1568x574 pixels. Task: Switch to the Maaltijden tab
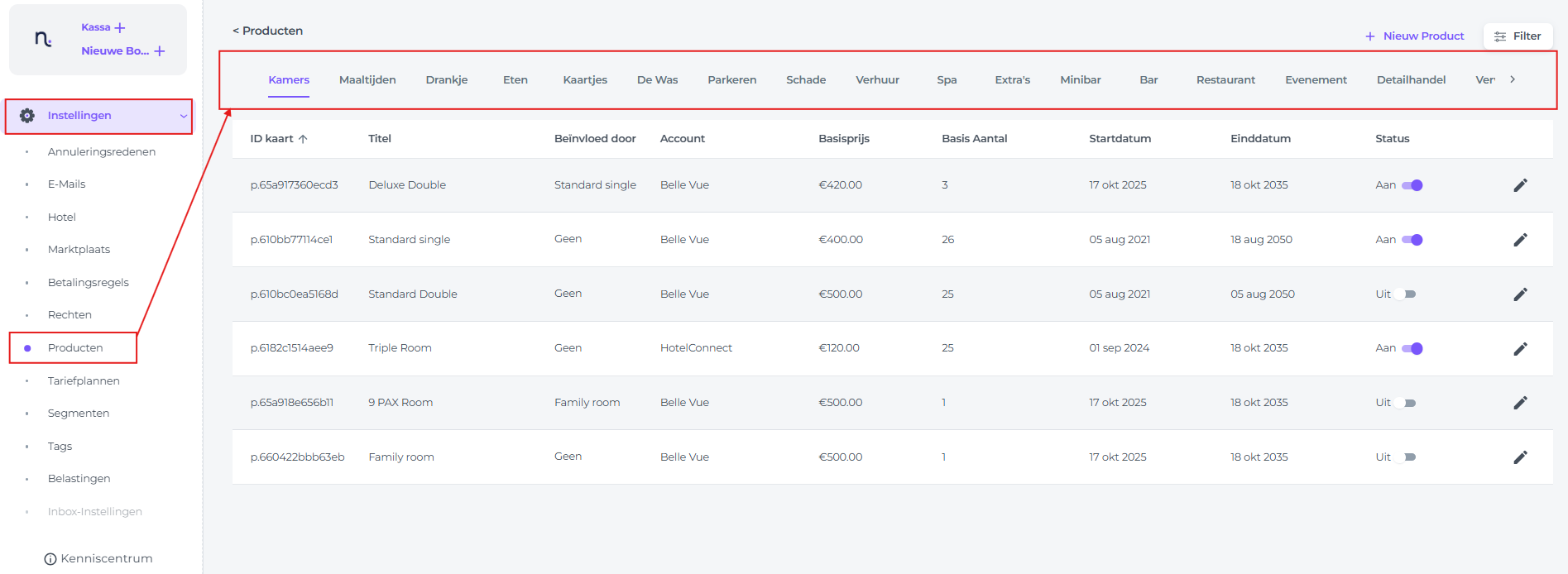[367, 80]
